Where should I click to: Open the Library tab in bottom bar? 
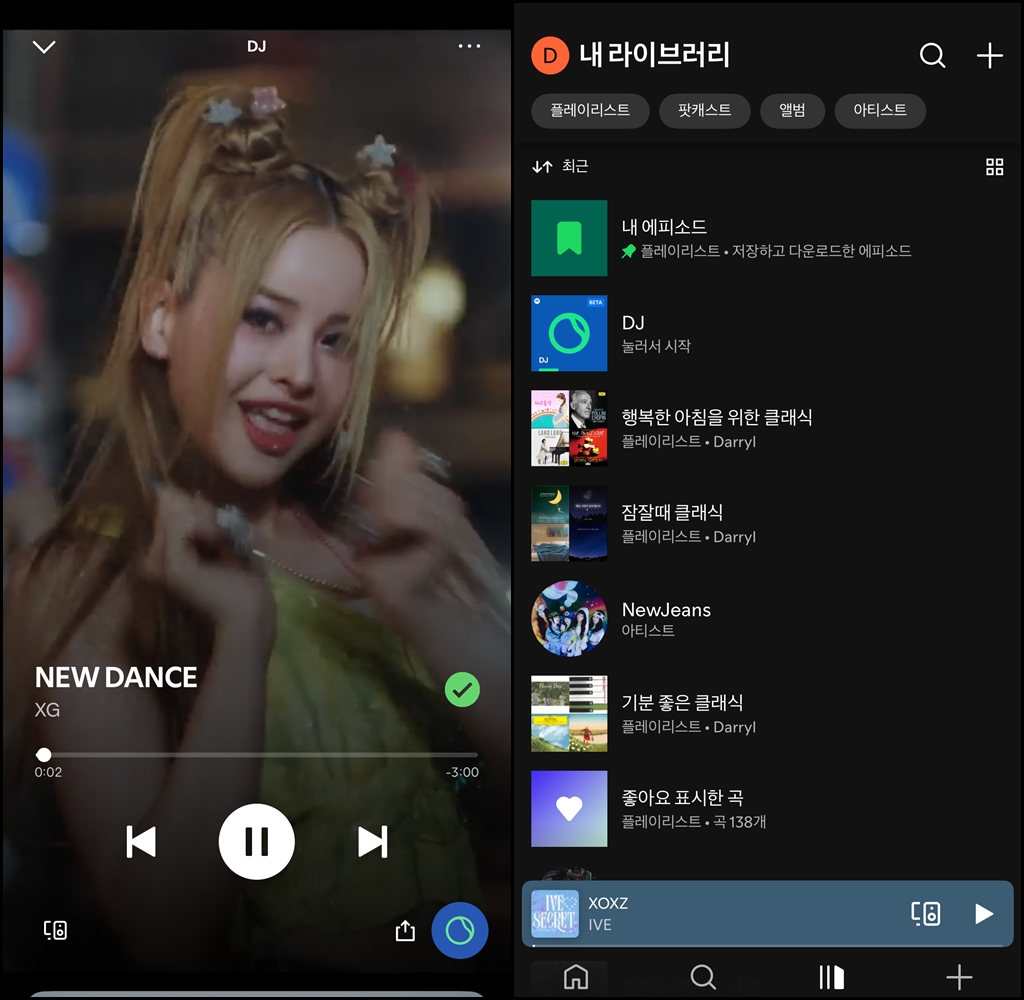[x=831, y=977]
